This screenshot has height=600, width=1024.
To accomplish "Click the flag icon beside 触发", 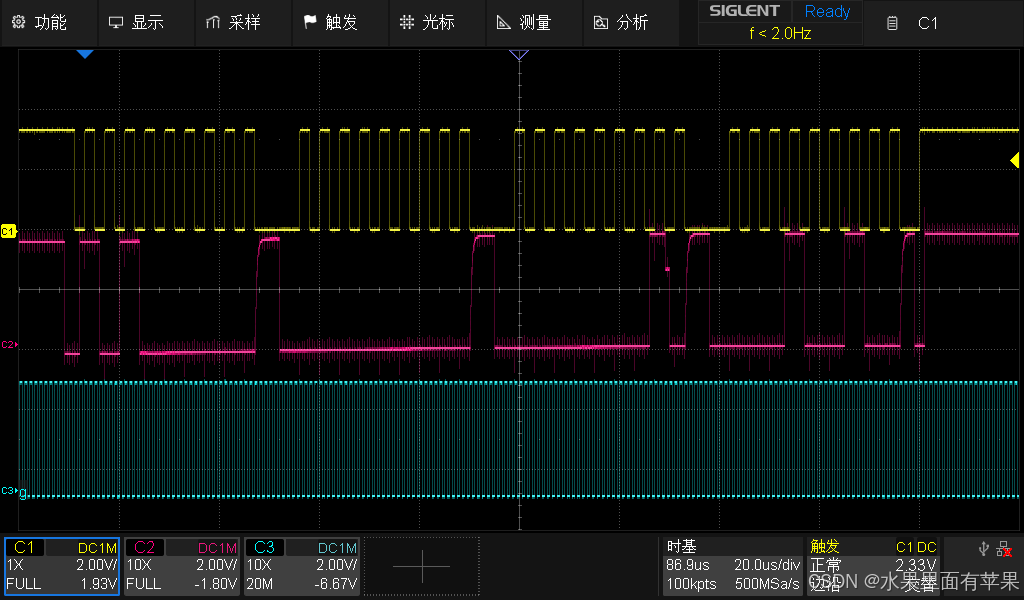I will point(310,22).
